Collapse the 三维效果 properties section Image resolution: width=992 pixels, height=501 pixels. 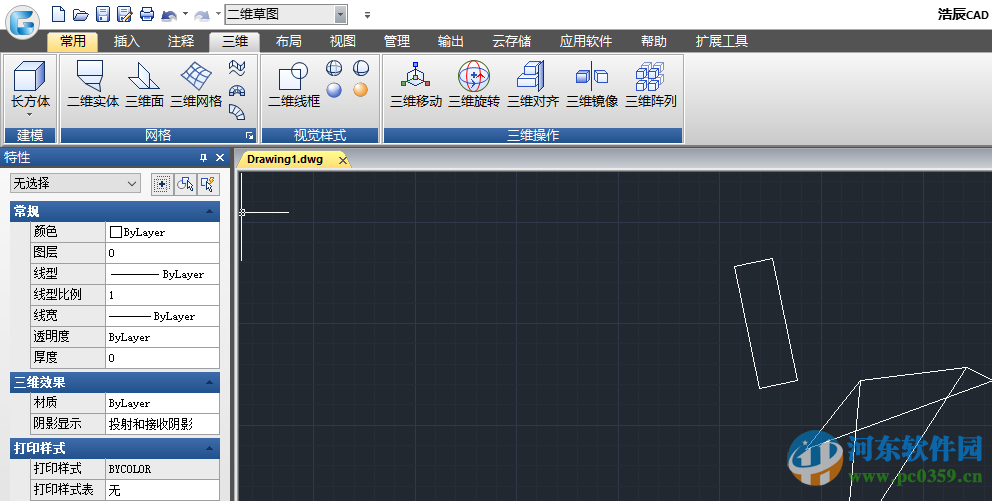pyautogui.click(x=209, y=382)
